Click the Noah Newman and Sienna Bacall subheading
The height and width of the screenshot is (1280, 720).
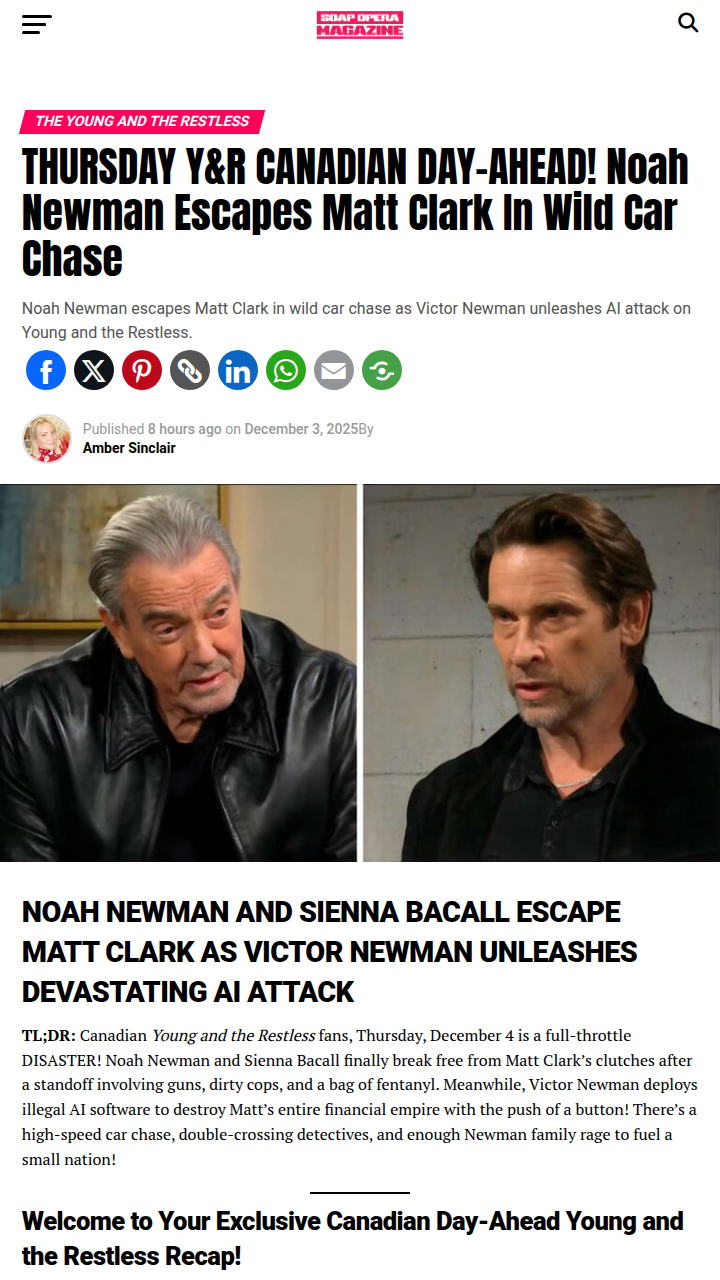click(x=330, y=951)
